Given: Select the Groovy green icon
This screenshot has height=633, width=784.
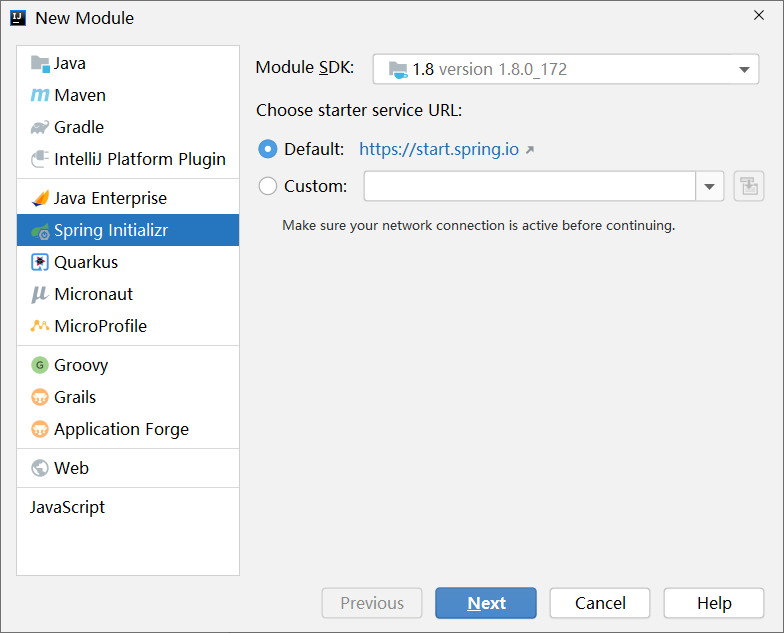Looking at the screenshot, I should pyautogui.click(x=40, y=365).
